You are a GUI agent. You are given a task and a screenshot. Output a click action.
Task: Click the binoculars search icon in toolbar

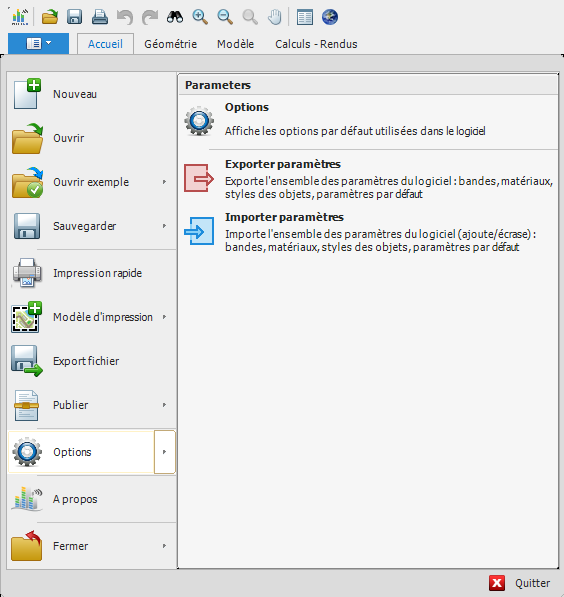[x=175, y=17]
